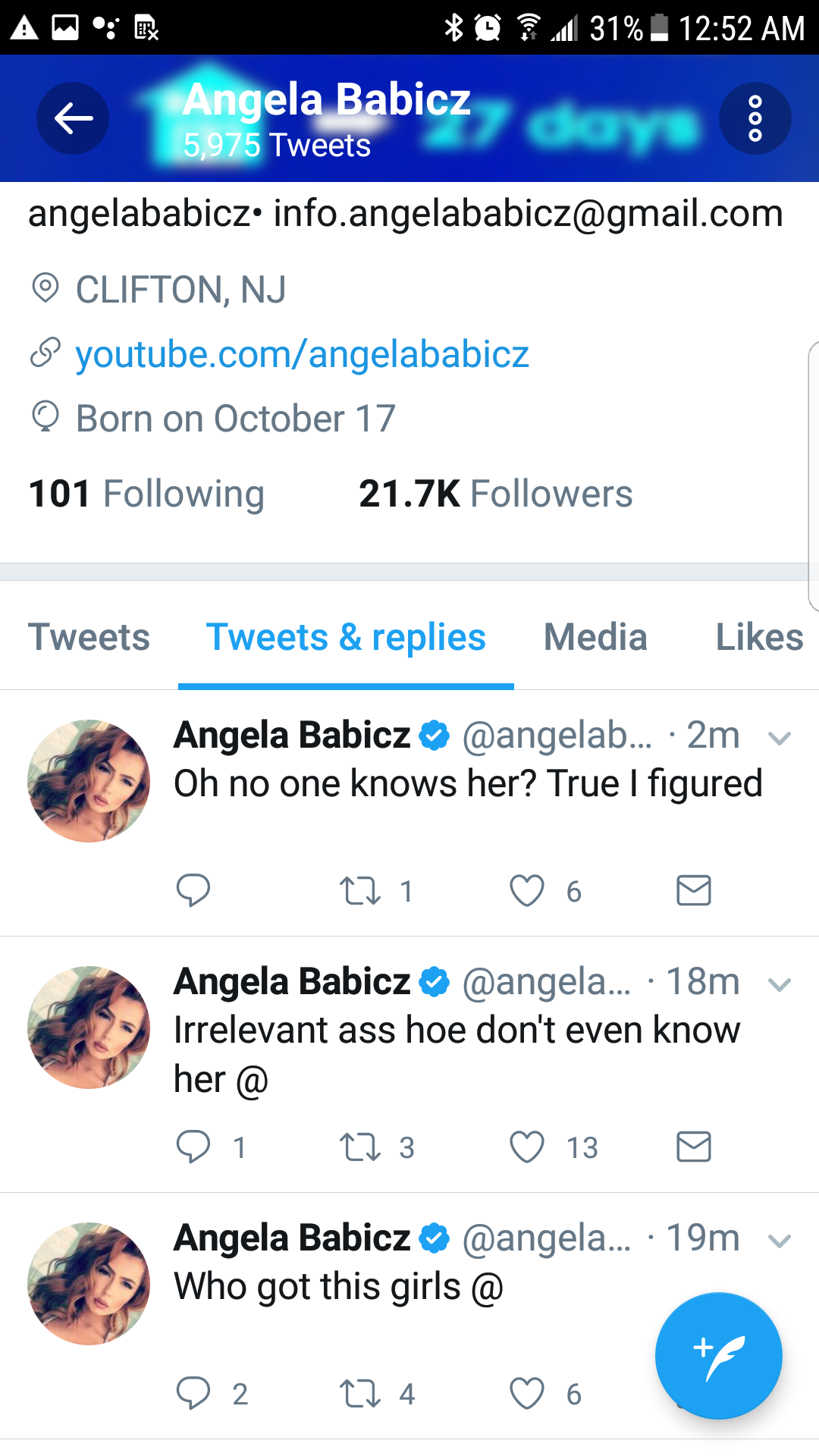The image size is (819, 1456).
Task: Tap the back arrow button
Action: click(x=73, y=118)
